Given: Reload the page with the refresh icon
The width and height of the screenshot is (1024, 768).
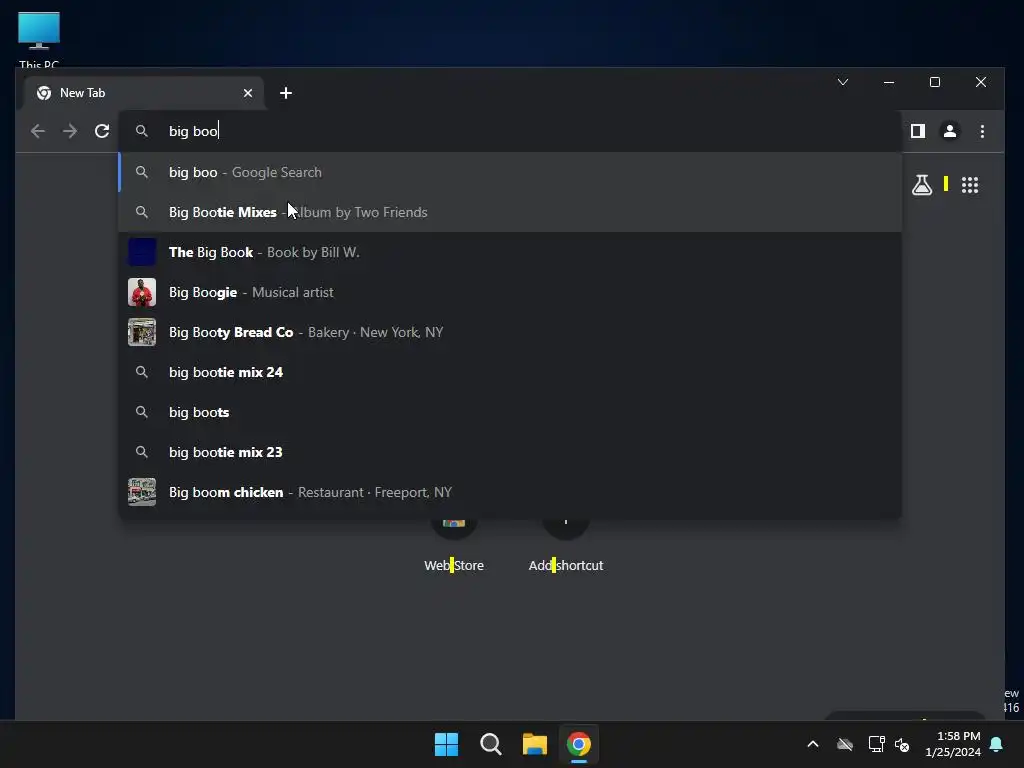Looking at the screenshot, I should click(x=102, y=131).
